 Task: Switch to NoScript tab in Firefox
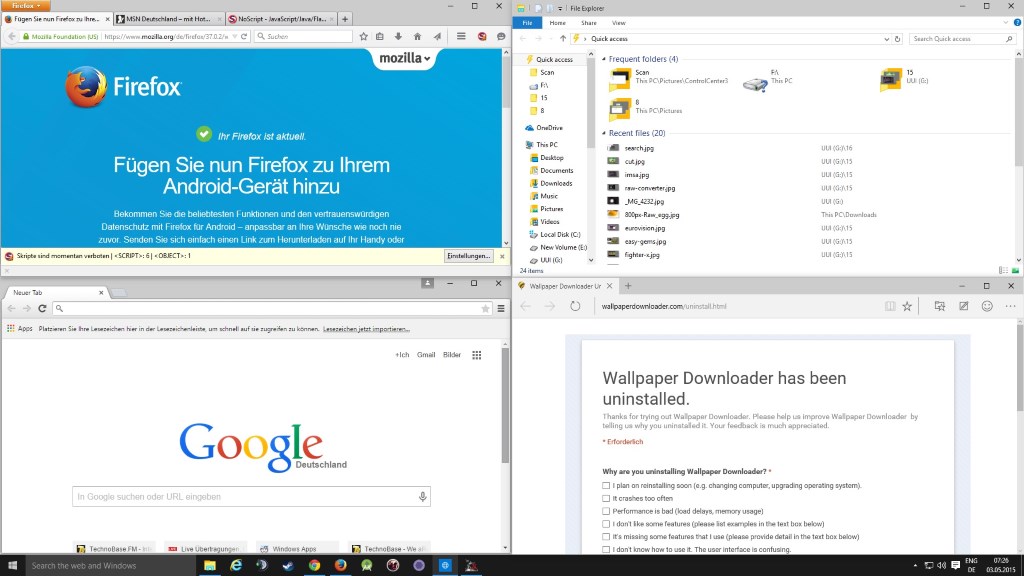[281, 19]
